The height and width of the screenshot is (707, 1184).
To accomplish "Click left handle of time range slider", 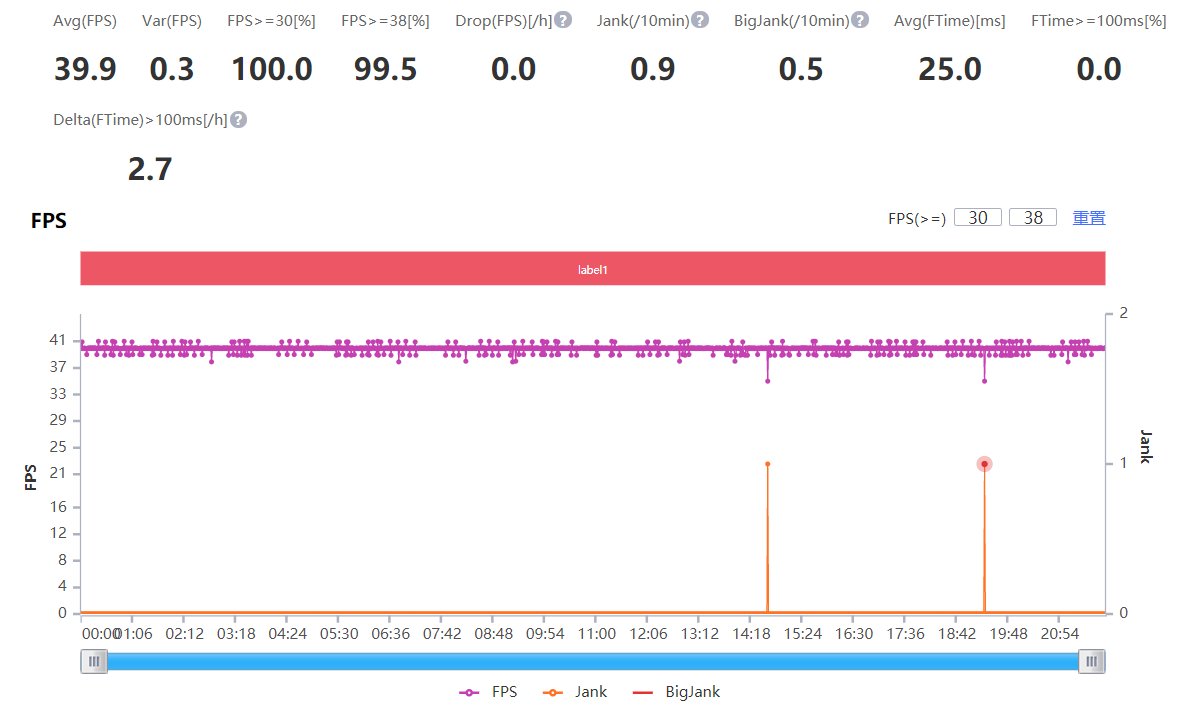I will 94,661.
